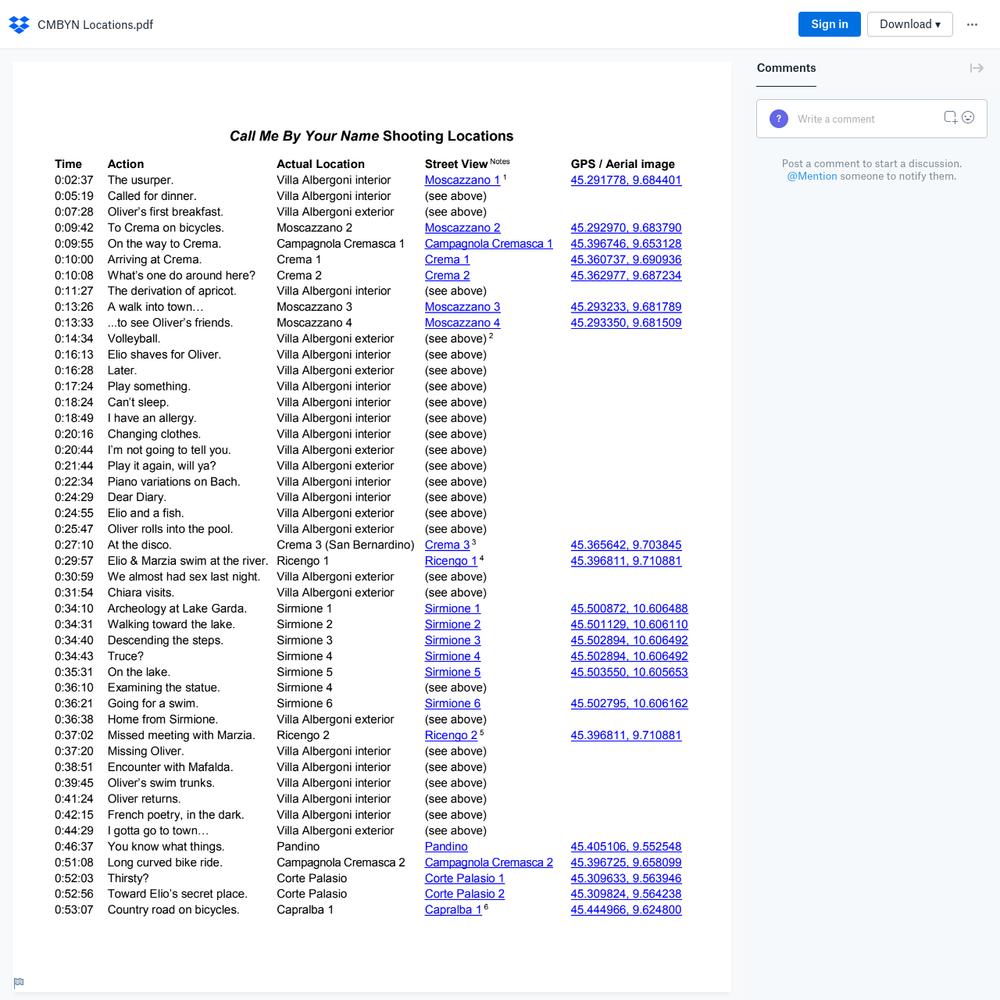Open the Dropbox logo home icon
The image size is (1000, 1000).
(19, 25)
